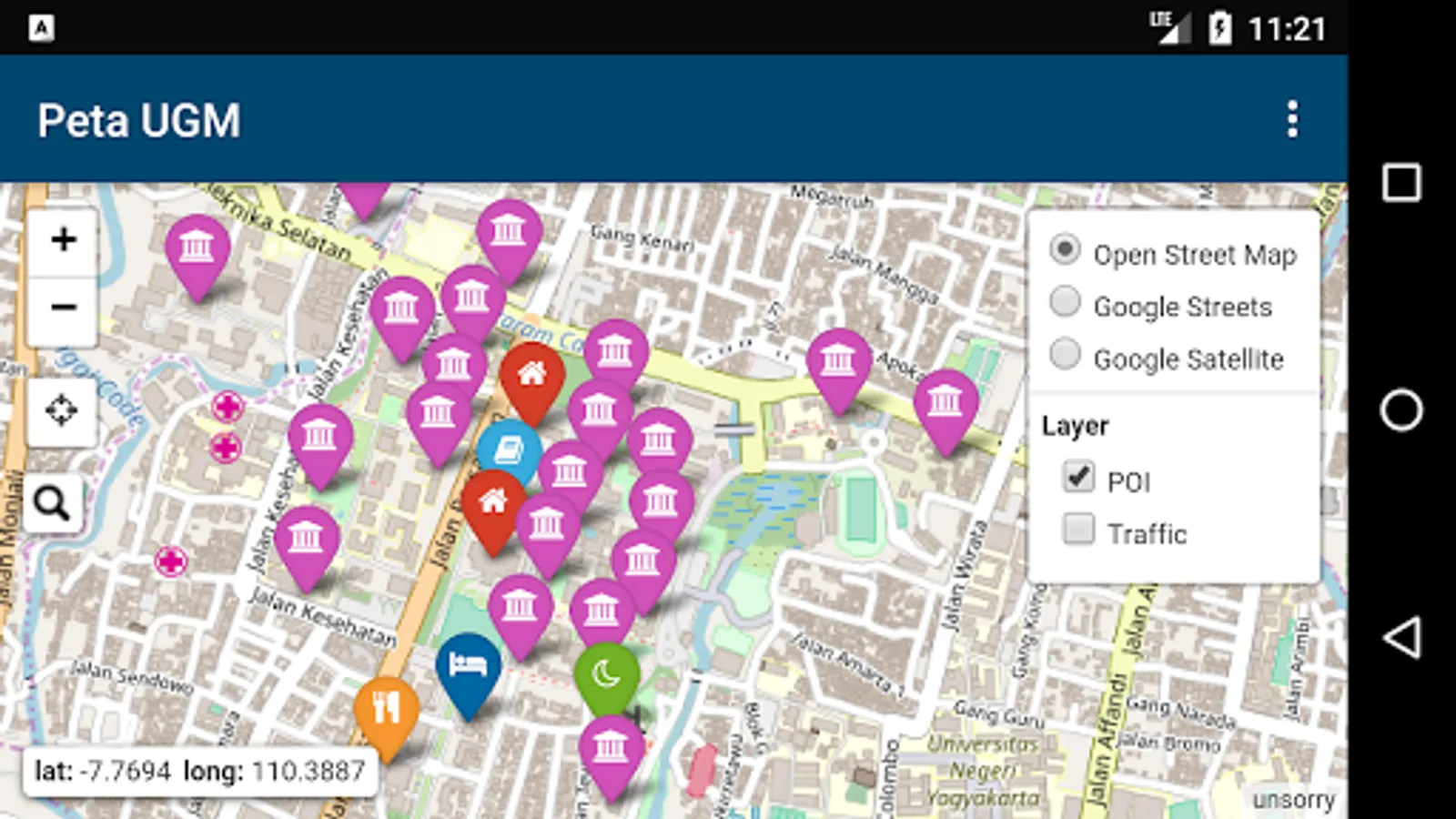The image size is (1456, 819).
Task: Tap the lowest pink medical cross marker
Action: [170, 562]
